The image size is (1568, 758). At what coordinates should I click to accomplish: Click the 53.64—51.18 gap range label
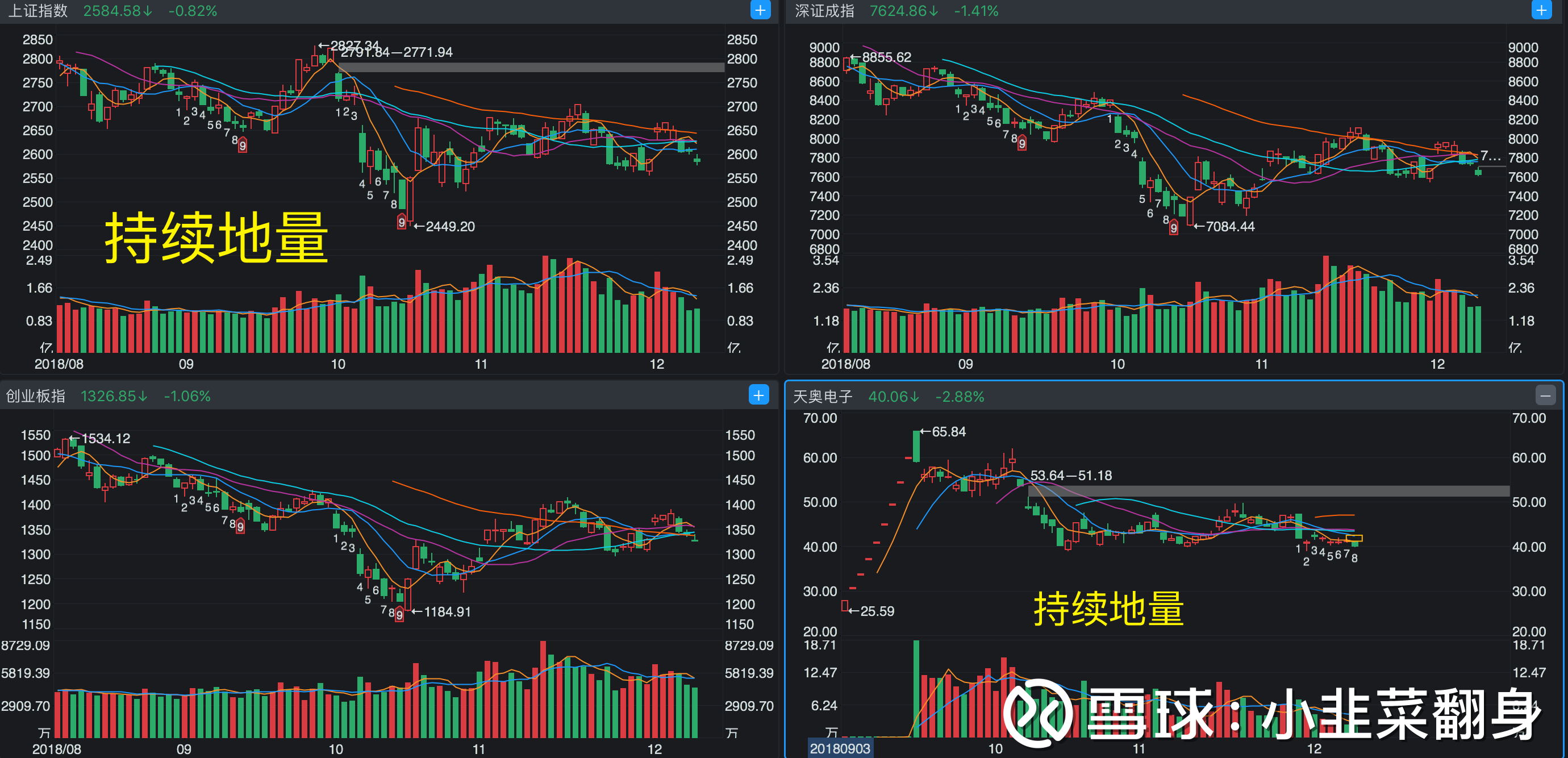(1071, 476)
